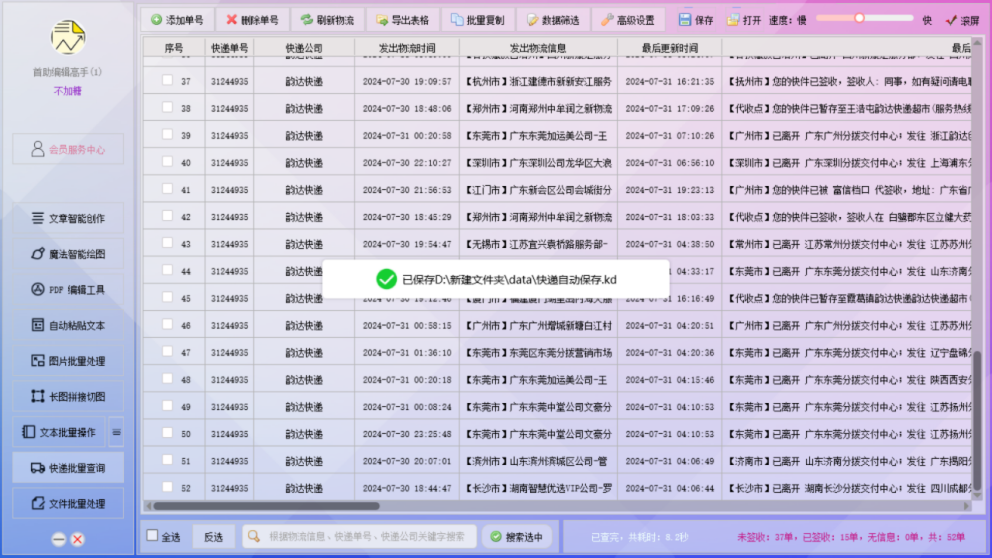Tick the checkbox for row 50

[x=167, y=433]
